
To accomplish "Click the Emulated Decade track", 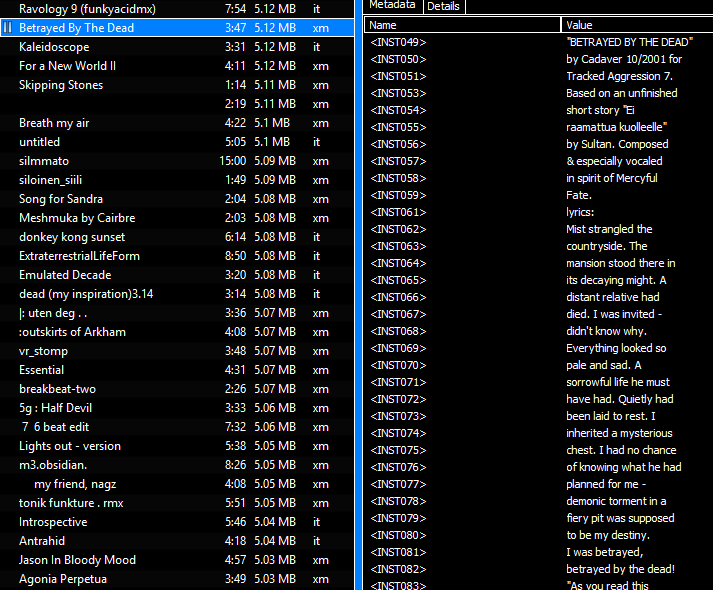I will pos(65,275).
